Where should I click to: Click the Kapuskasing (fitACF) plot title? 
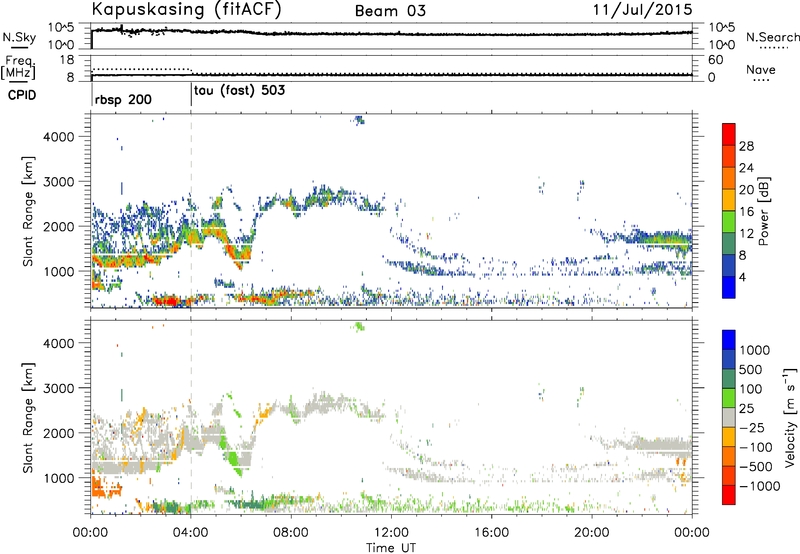(x=186, y=10)
